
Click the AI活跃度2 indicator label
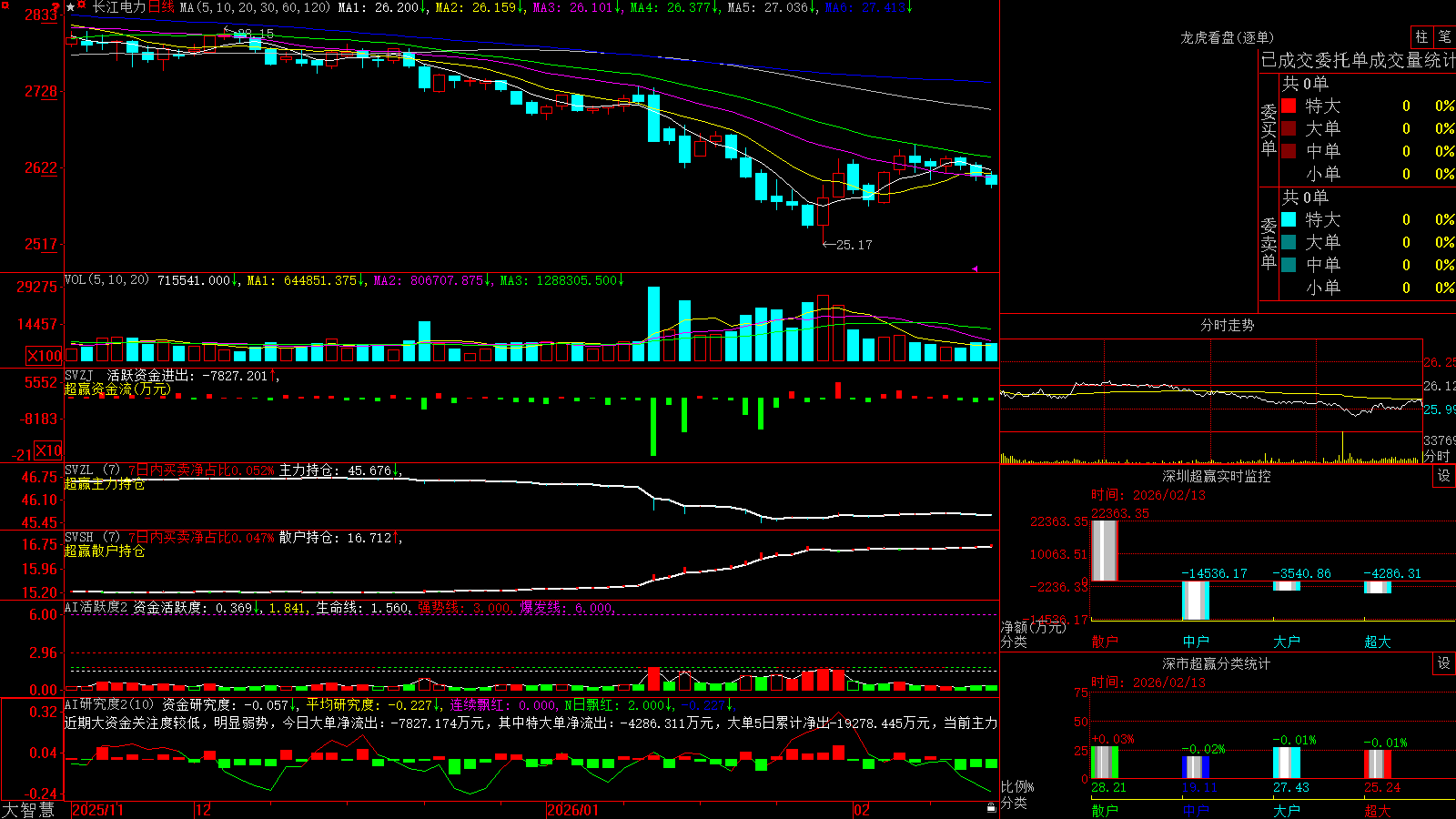tap(96, 608)
